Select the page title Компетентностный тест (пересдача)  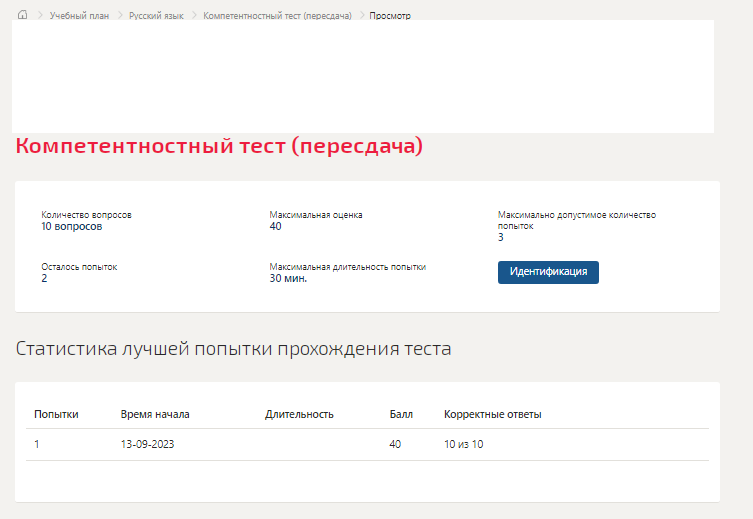219,146
